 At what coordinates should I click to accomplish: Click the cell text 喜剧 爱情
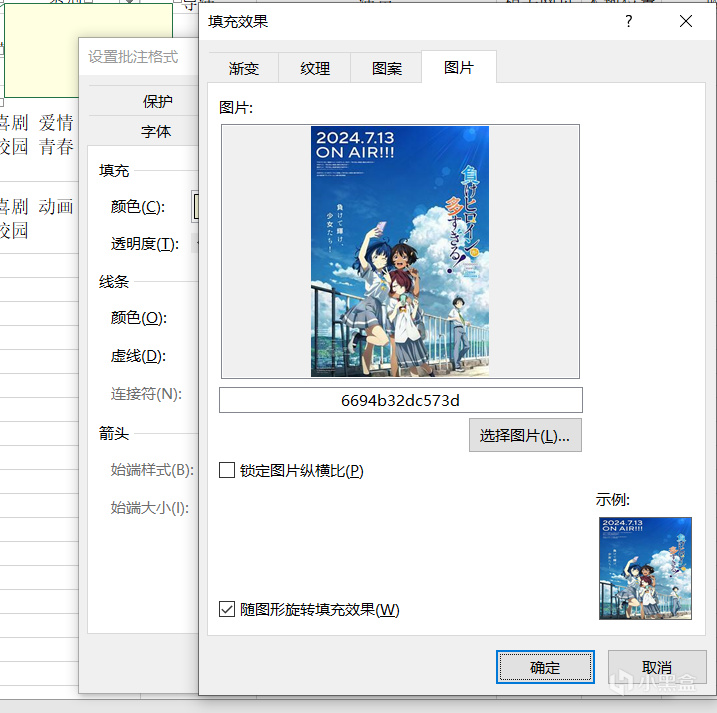pos(37,123)
